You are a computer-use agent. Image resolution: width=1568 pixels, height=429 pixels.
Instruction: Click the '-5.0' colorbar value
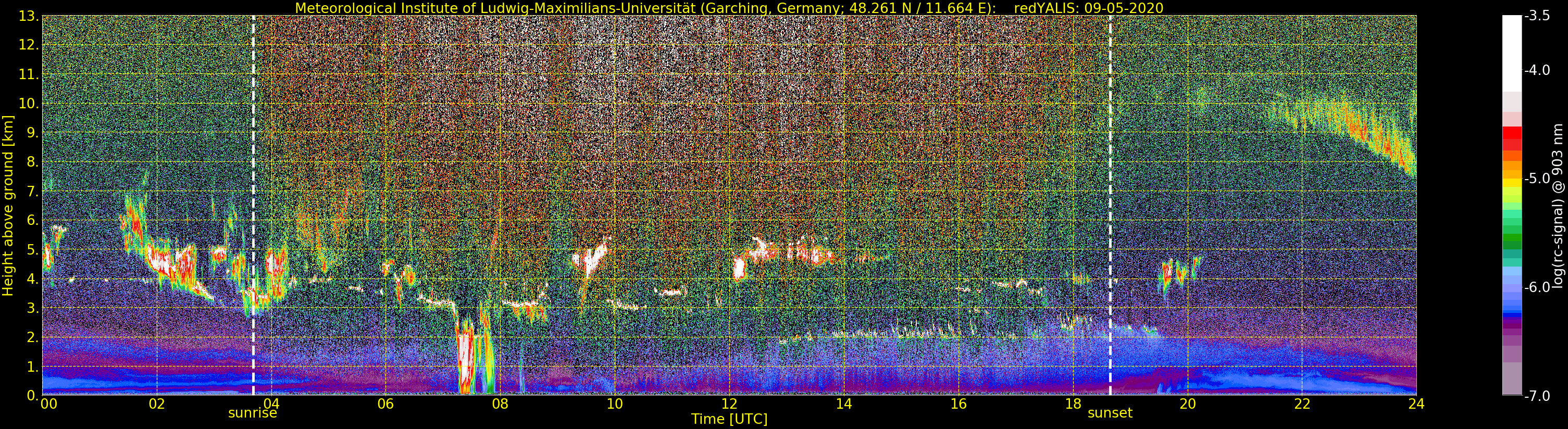pyautogui.click(x=1537, y=178)
